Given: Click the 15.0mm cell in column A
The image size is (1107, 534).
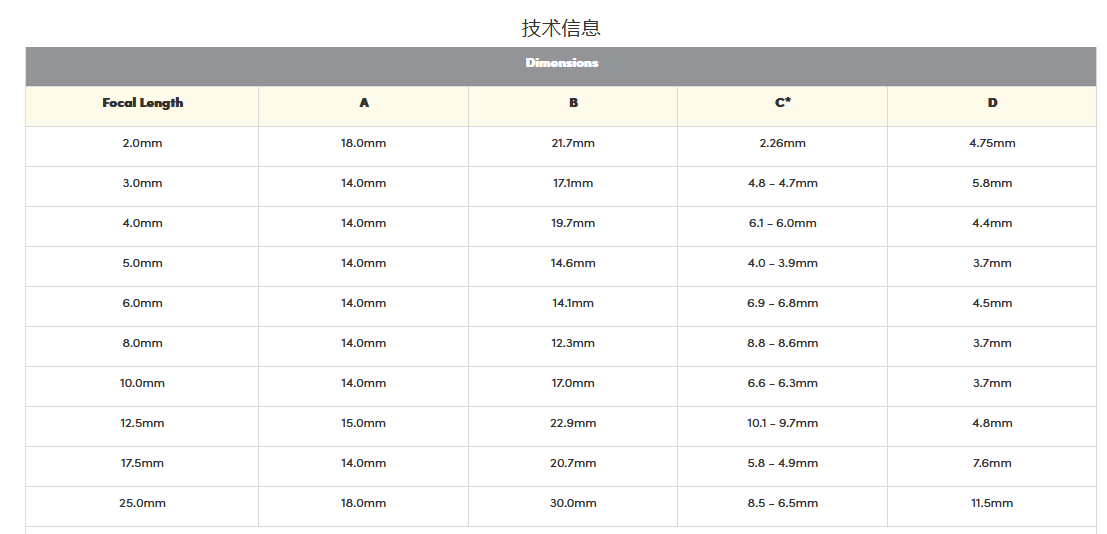Looking at the screenshot, I should tap(363, 423).
